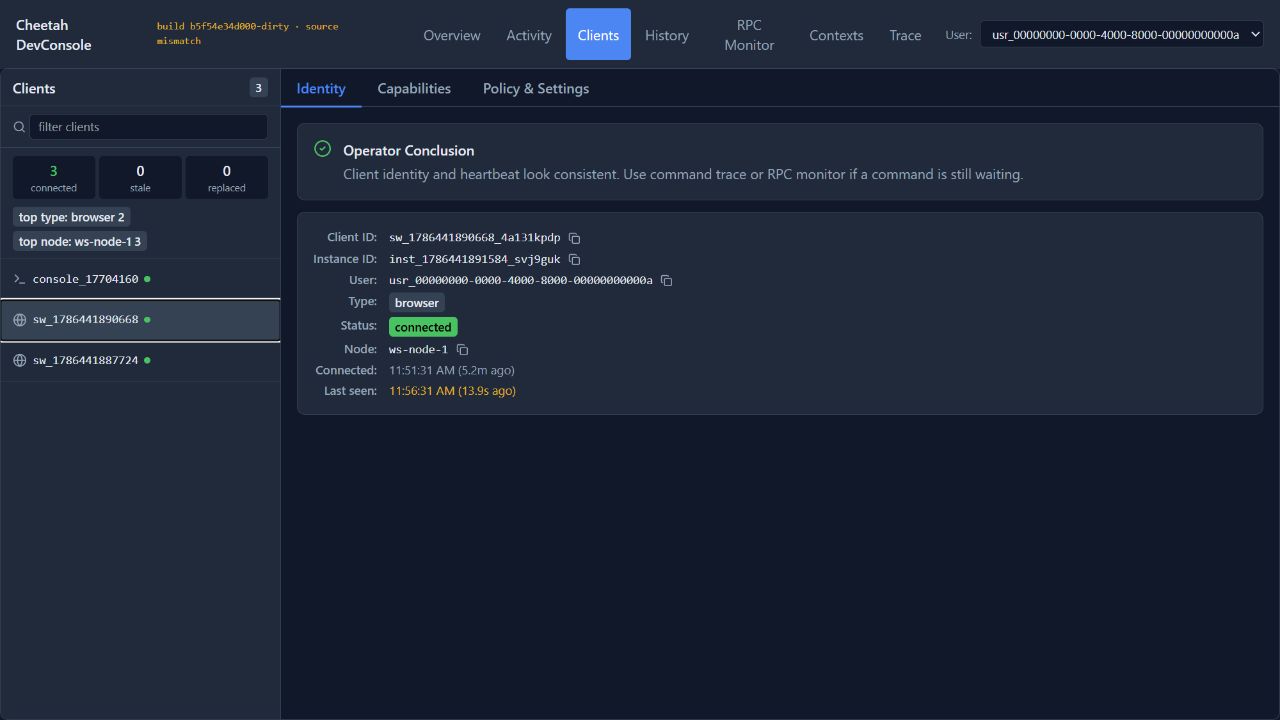The image size is (1280, 720).
Task: Open the RPC Monitor tab
Action: pos(749,35)
